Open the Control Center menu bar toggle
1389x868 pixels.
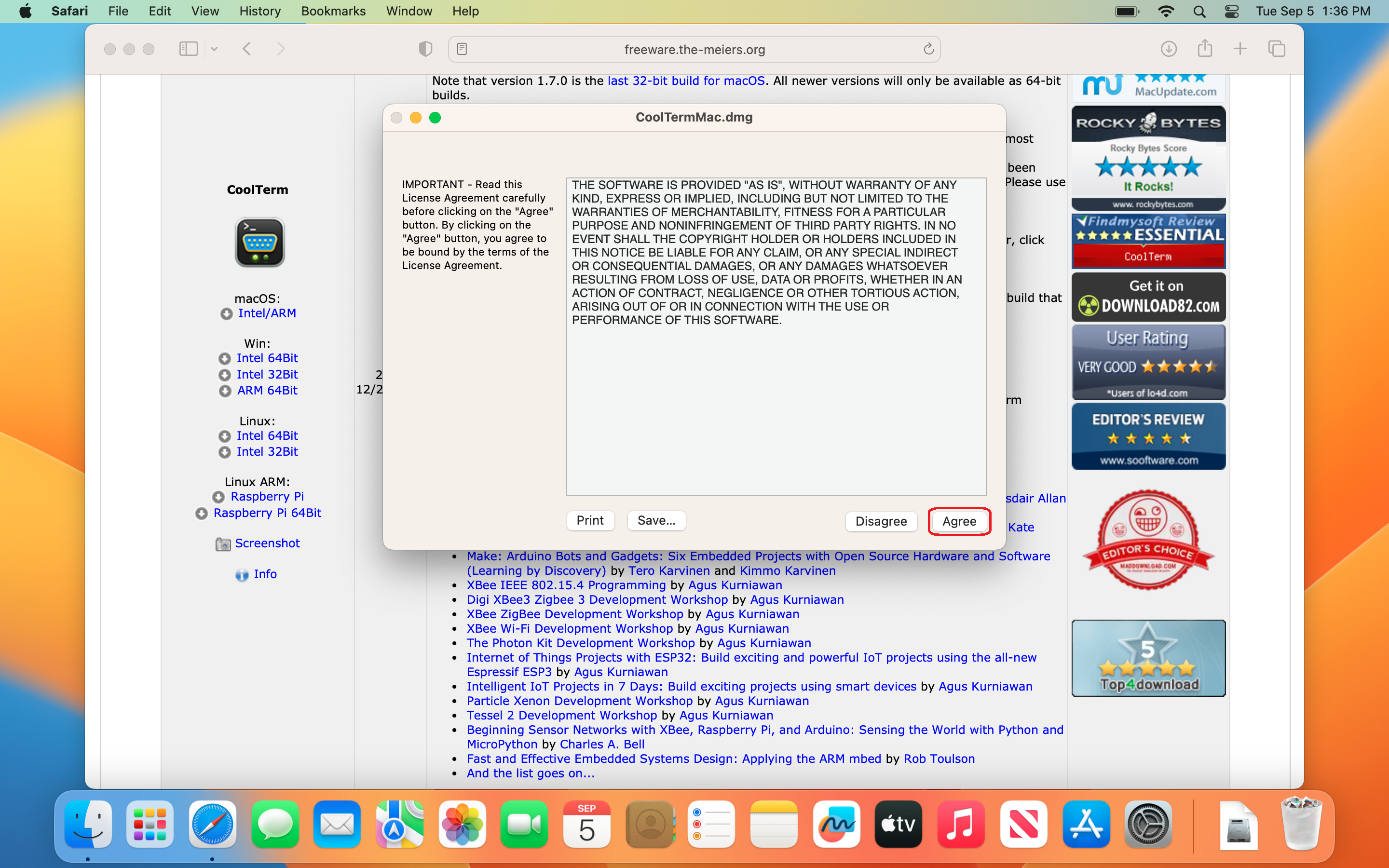[x=1232, y=11]
